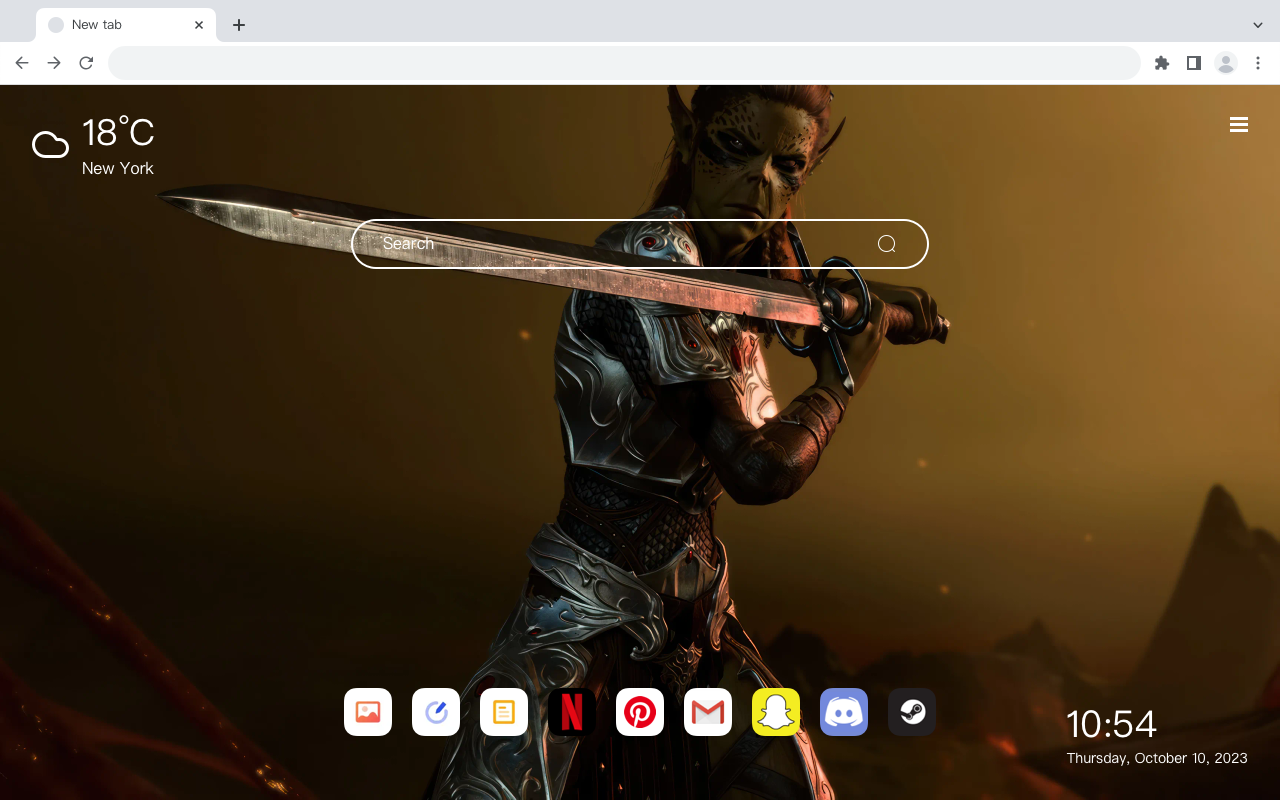Click into the page Search field

pyautogui.click(x=640, y=244)
